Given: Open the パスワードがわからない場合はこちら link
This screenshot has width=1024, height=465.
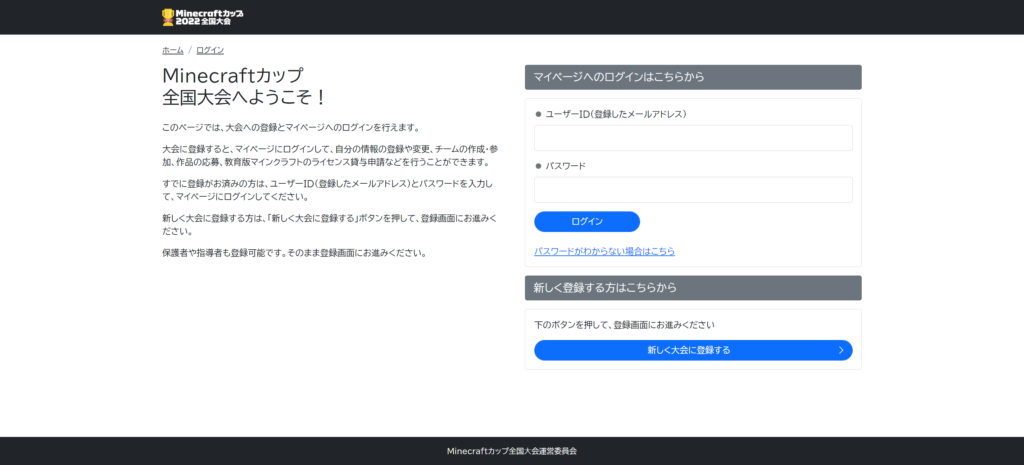Looking at the screenshot, I should pyautogui.click(x=604, y=251).
